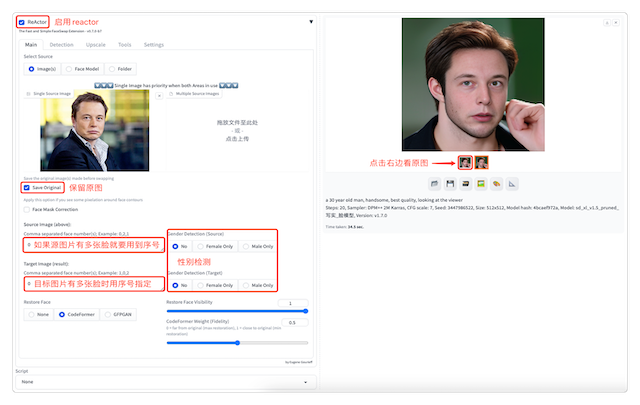Viewport: 640px width, 405px height.
Task: Click the 'by Eugene Gourieff' credit link
Action: 298,362
